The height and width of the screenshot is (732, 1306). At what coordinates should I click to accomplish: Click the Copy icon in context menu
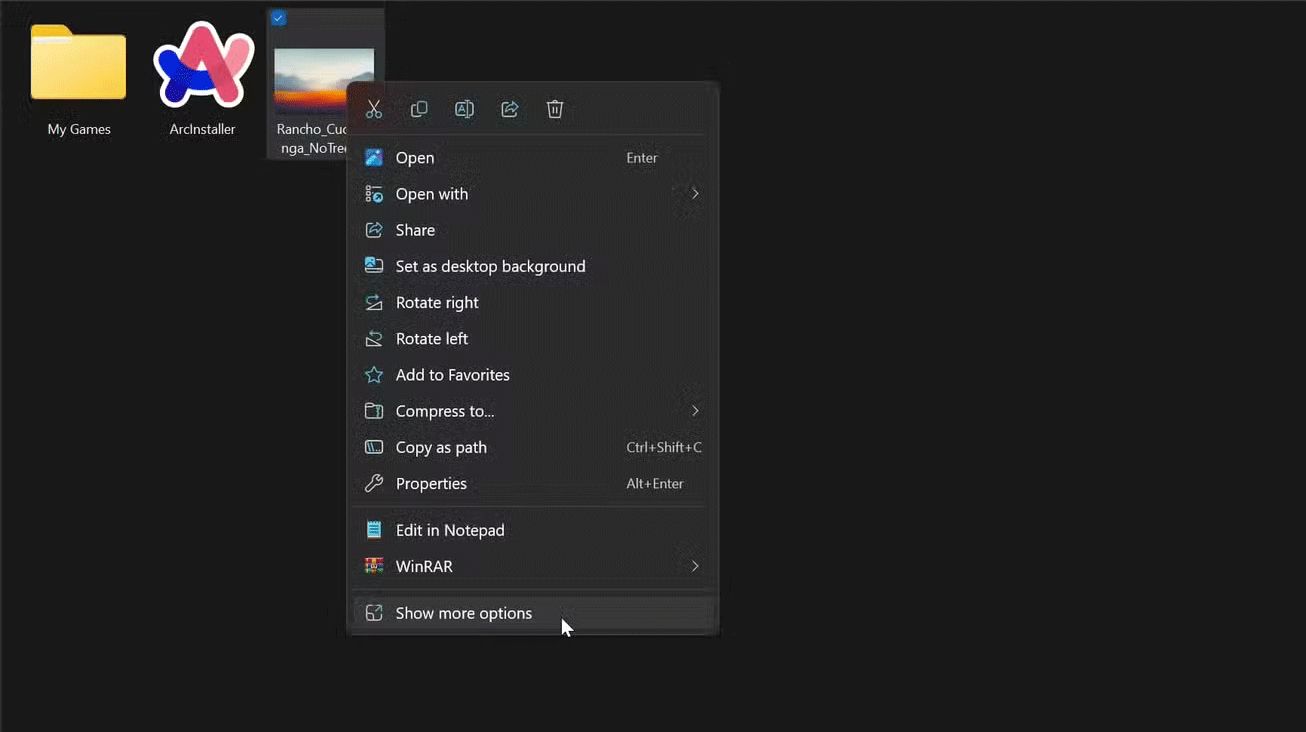419,109
